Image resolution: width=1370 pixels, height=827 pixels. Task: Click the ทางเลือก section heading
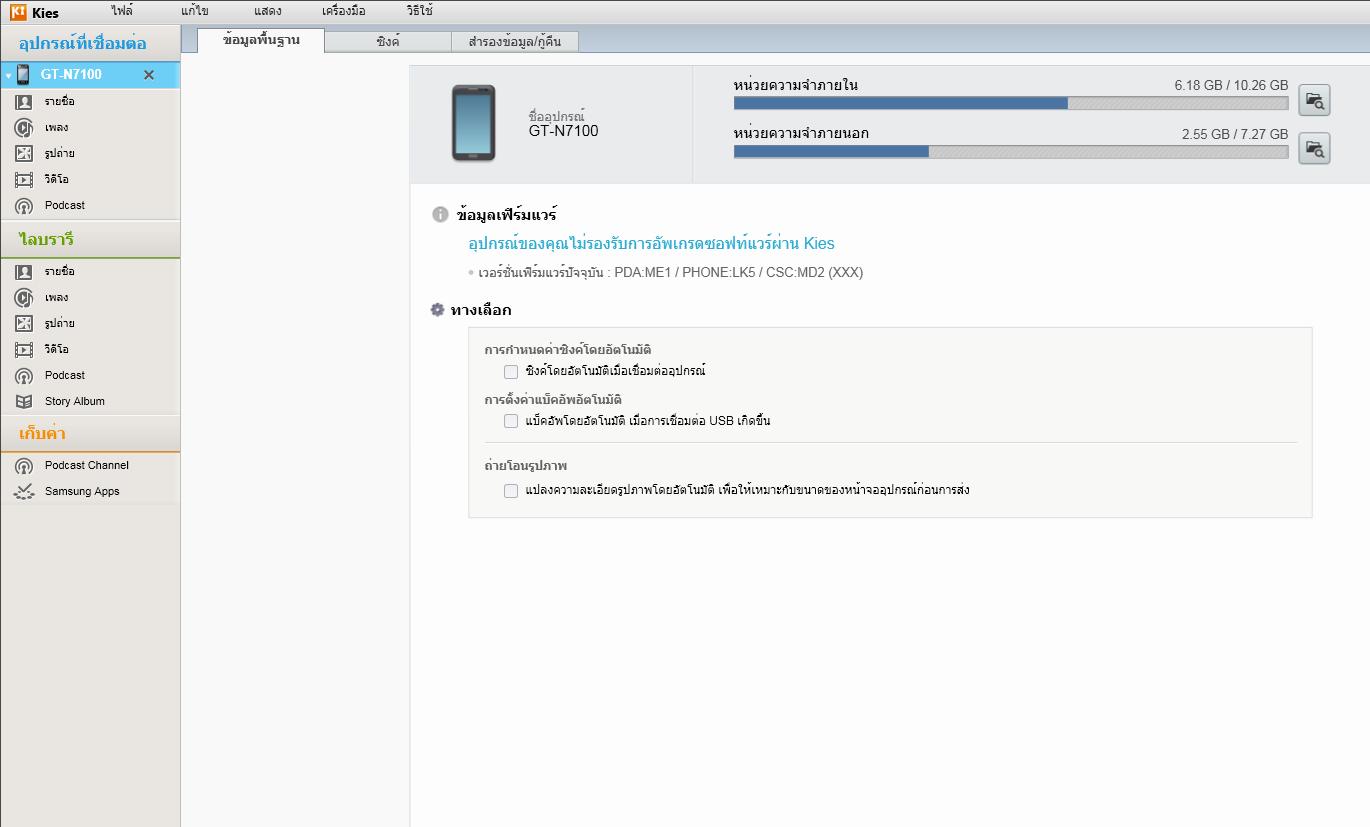point(481,310)
